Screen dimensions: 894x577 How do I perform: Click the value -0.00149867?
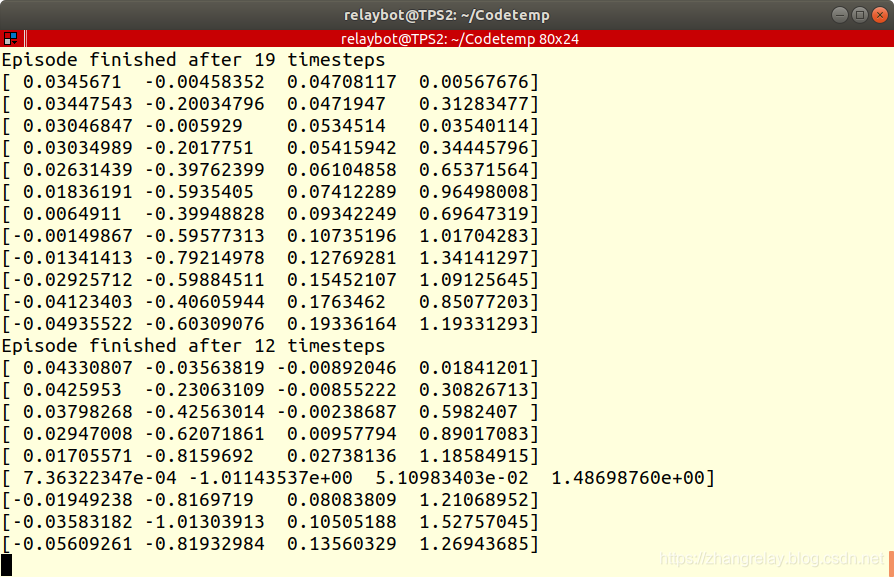pos(72,236)
